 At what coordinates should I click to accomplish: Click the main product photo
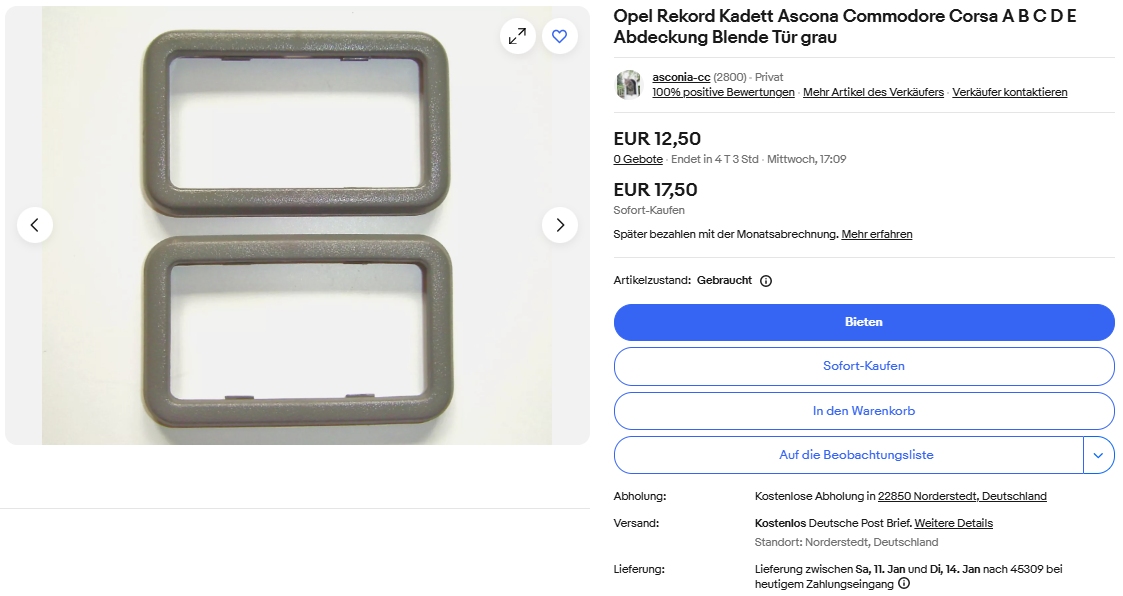(297, 225)
